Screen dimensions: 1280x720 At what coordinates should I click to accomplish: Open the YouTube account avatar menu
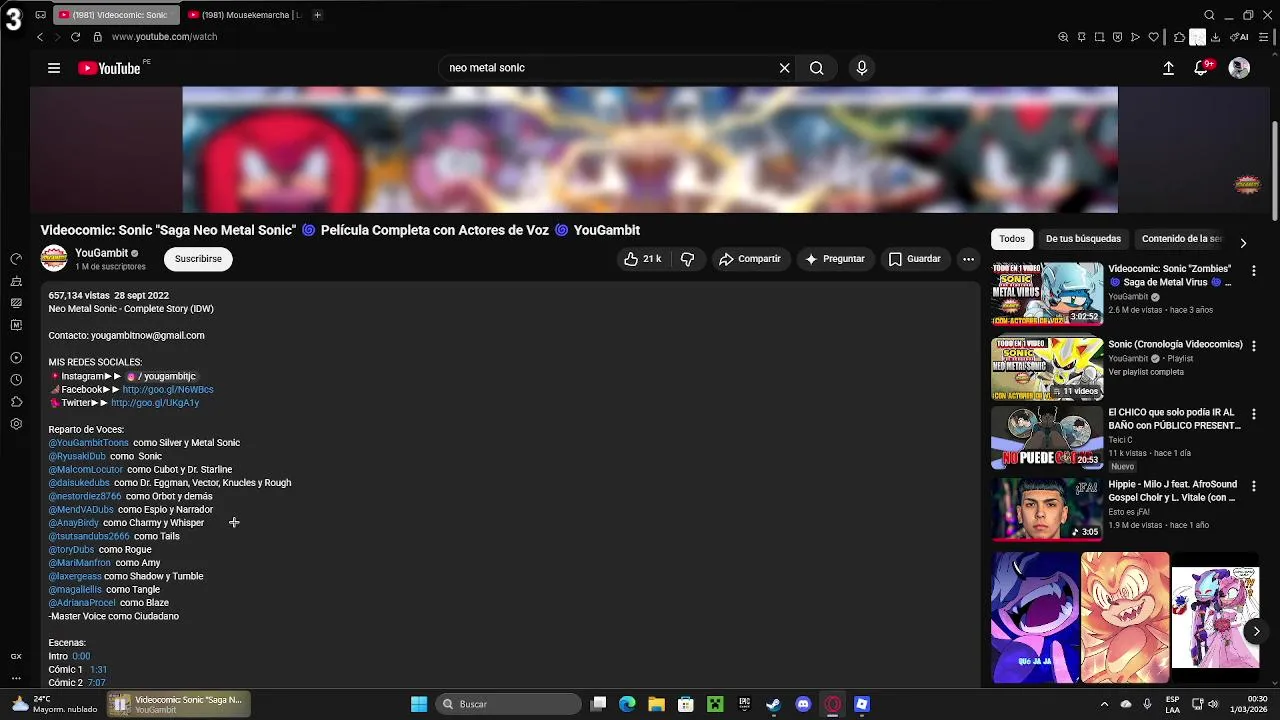pyautogui.click(x=1239, y=68)
